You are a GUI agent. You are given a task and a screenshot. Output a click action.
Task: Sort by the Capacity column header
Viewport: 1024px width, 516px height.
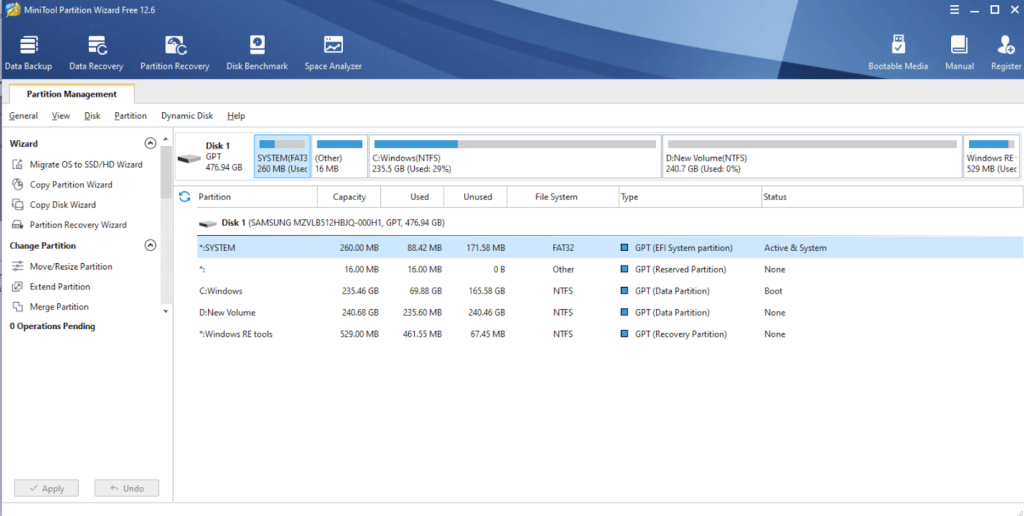pos(349,197)
